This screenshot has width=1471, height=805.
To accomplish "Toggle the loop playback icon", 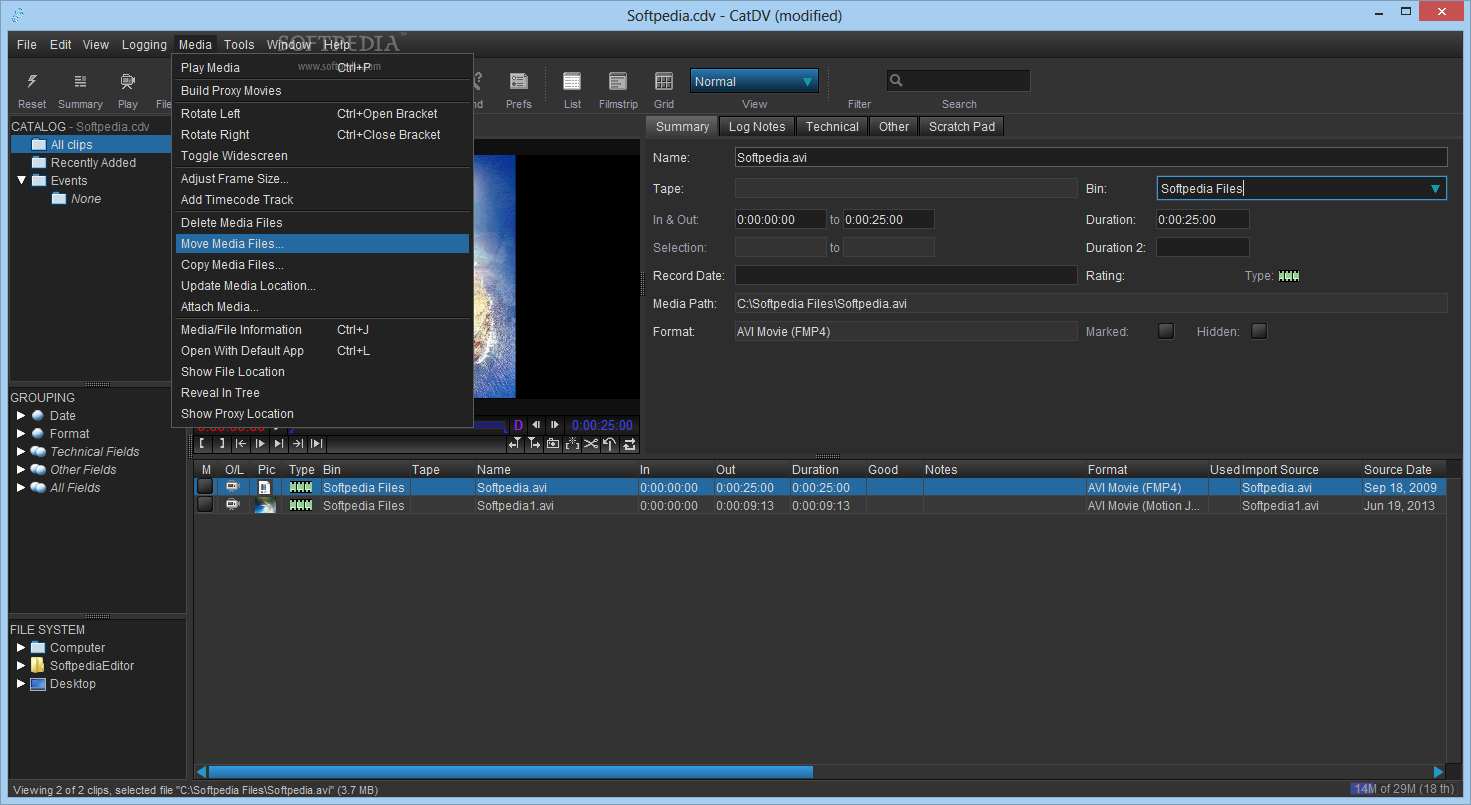I will coord(628,443).
